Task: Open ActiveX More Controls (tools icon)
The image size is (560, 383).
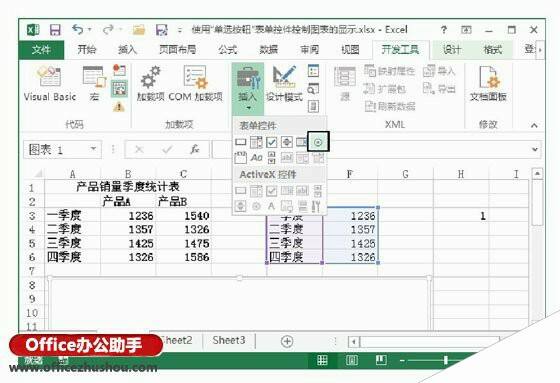Action: 316,206
